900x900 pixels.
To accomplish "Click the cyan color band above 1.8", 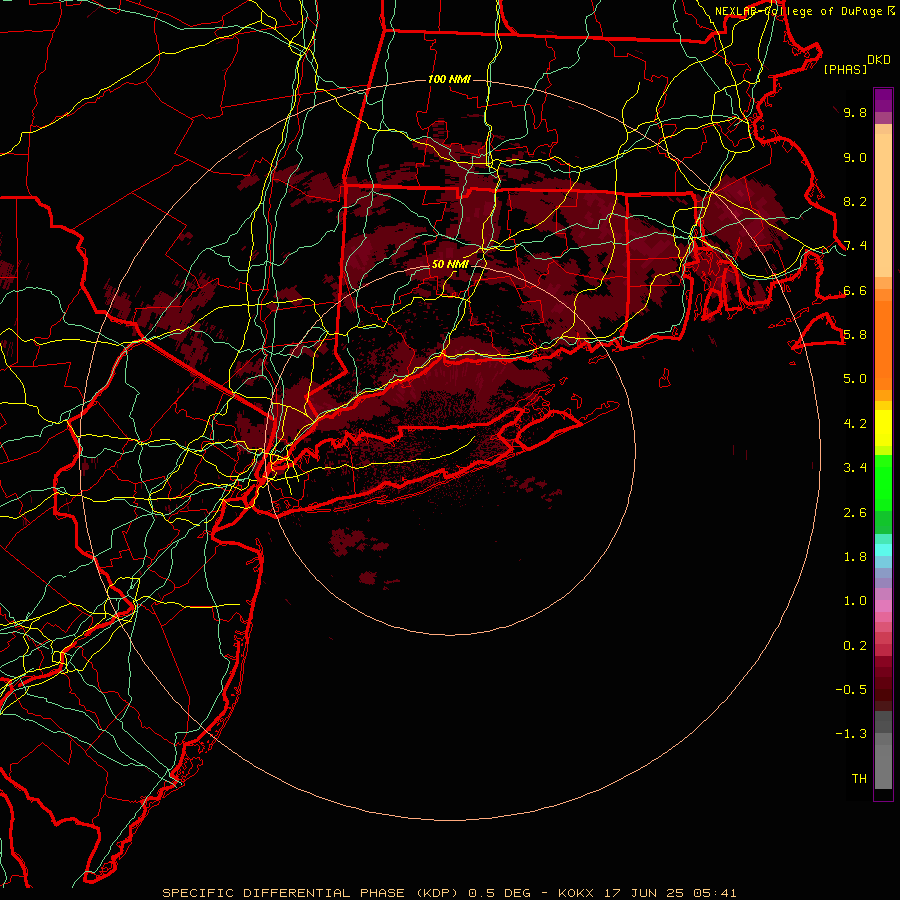I will click(883, 549).
